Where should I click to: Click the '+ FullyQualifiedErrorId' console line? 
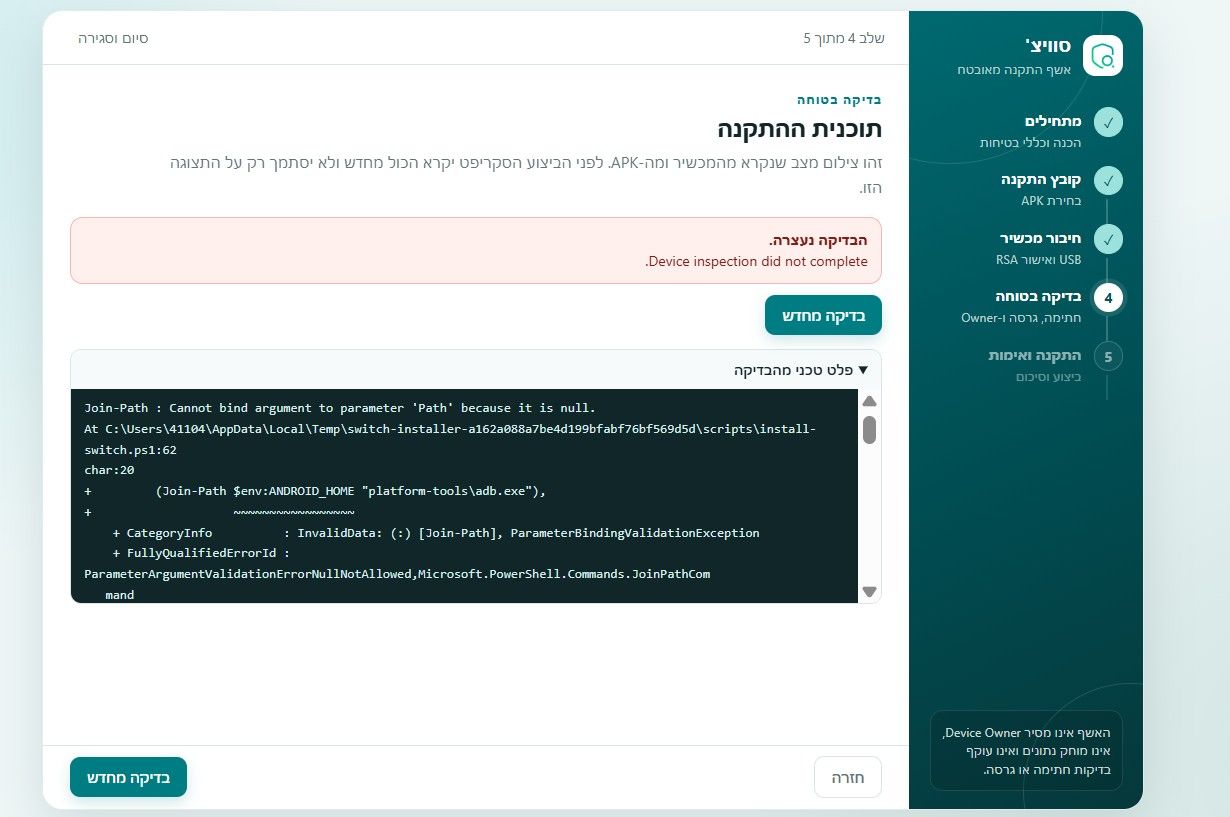pos(201,554)
